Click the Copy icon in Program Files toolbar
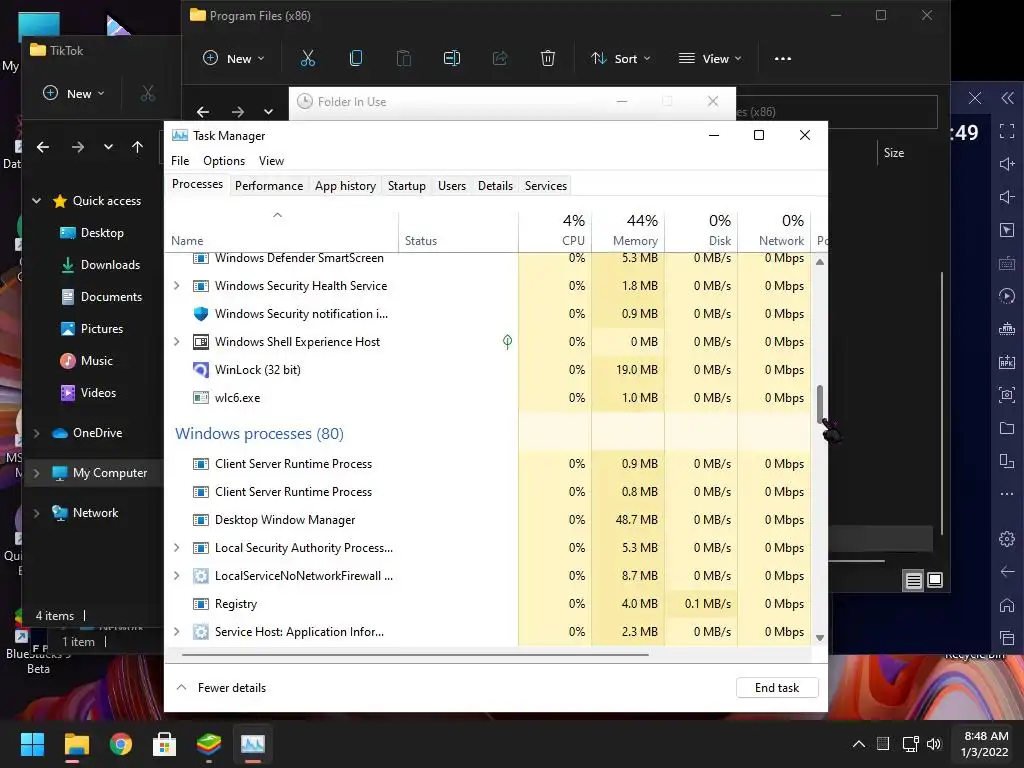The height and width of the screenshot is (768, 1024). coord(356,59)
